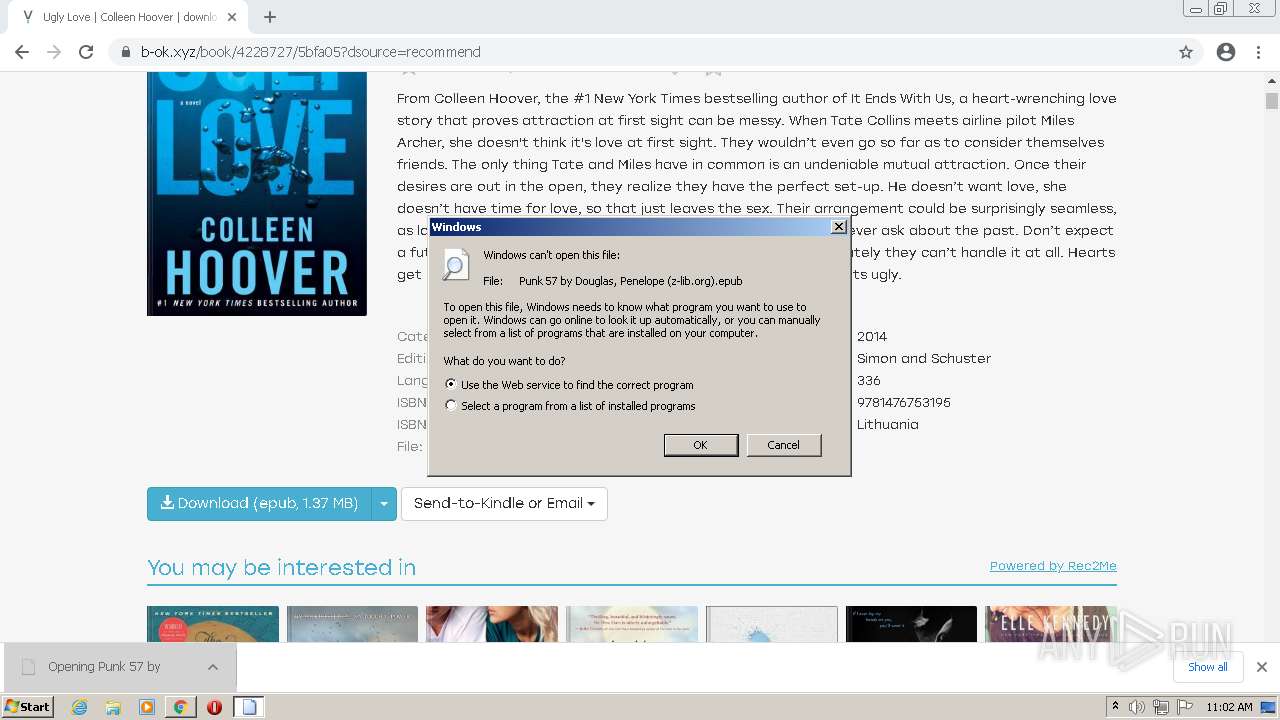1280x720 pixels.
Task: Switch to the Ugly Love tab
Action: [x=128, y=17]
